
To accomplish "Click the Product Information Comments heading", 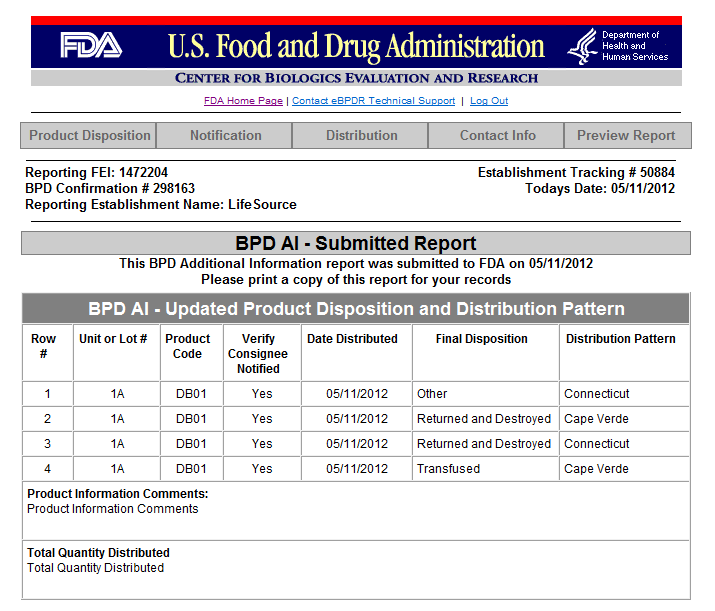I will 117,494.
